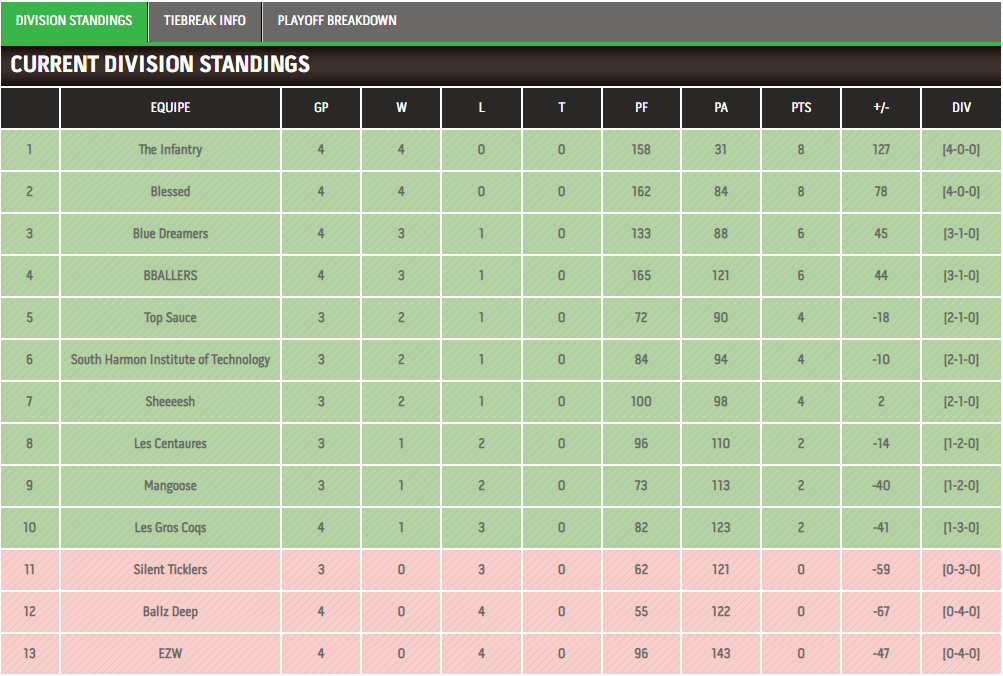The height and width of the screenshot is (676, 1003).
Task: Open the Blessed team link
Action: click(x=170, y=191)
